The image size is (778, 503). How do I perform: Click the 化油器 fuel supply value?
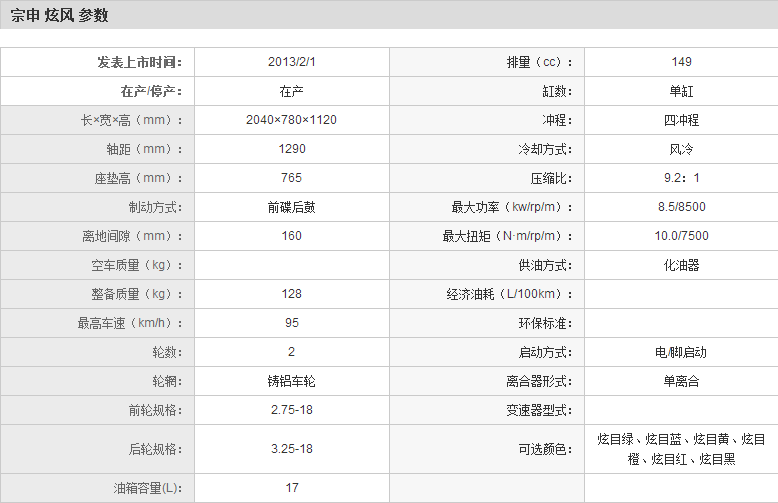[681, 266]
